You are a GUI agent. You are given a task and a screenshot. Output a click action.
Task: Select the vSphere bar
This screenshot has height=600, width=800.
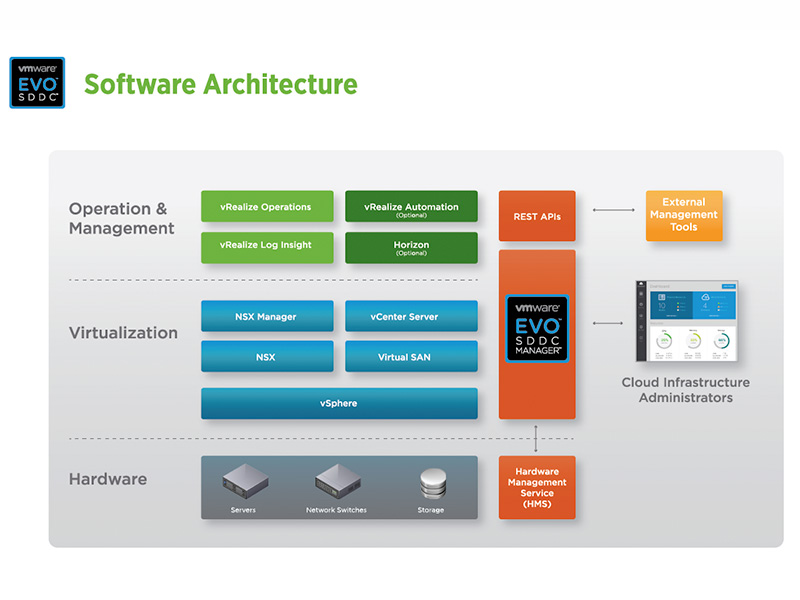pyautogui.click(x=339, y=404)
